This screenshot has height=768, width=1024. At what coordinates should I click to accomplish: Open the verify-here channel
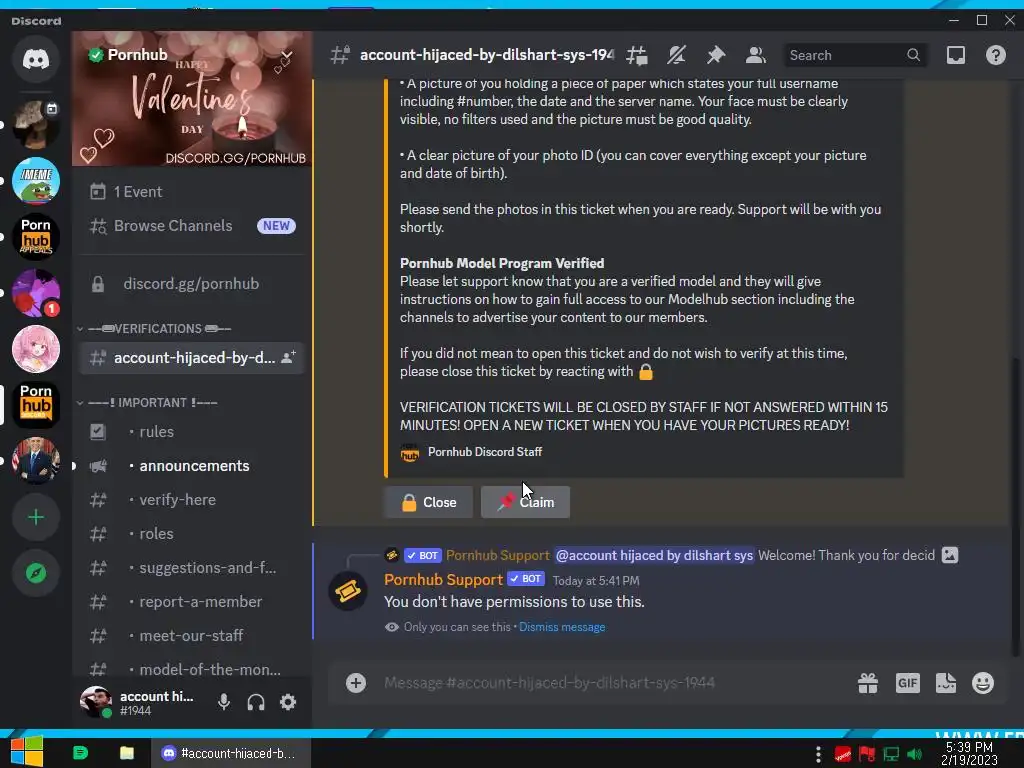coord(191,500)
